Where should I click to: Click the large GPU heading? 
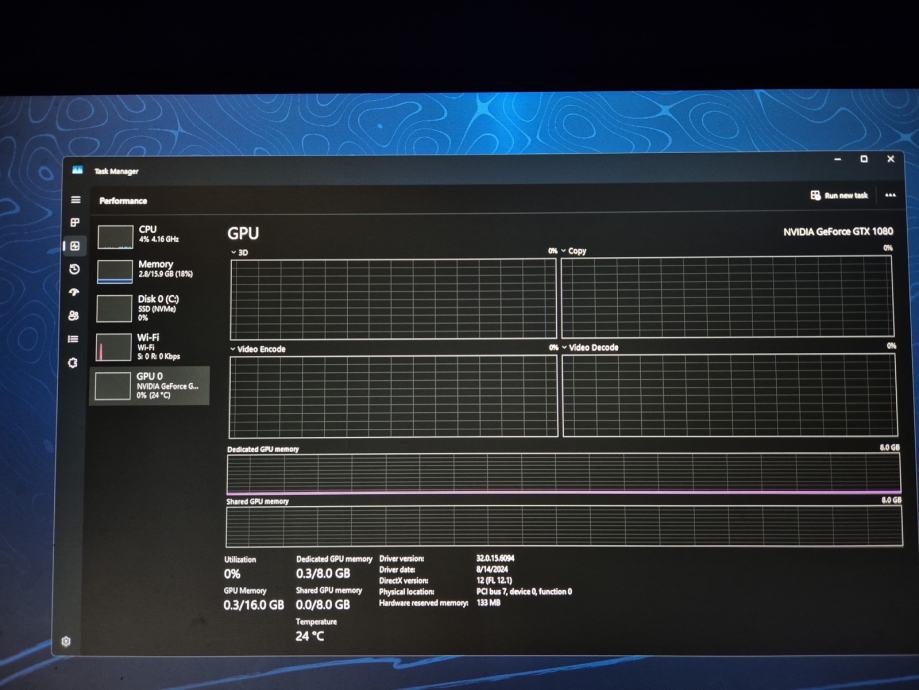tap(243, 233)
